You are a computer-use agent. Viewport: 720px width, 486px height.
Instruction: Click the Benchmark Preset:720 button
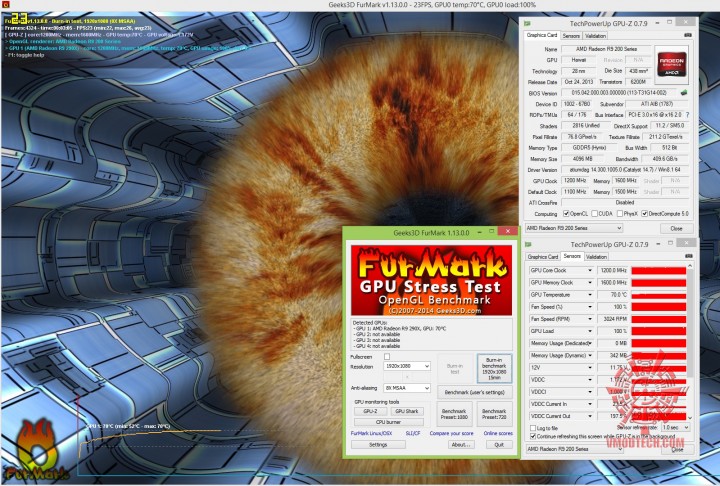[x=494, y=414]
